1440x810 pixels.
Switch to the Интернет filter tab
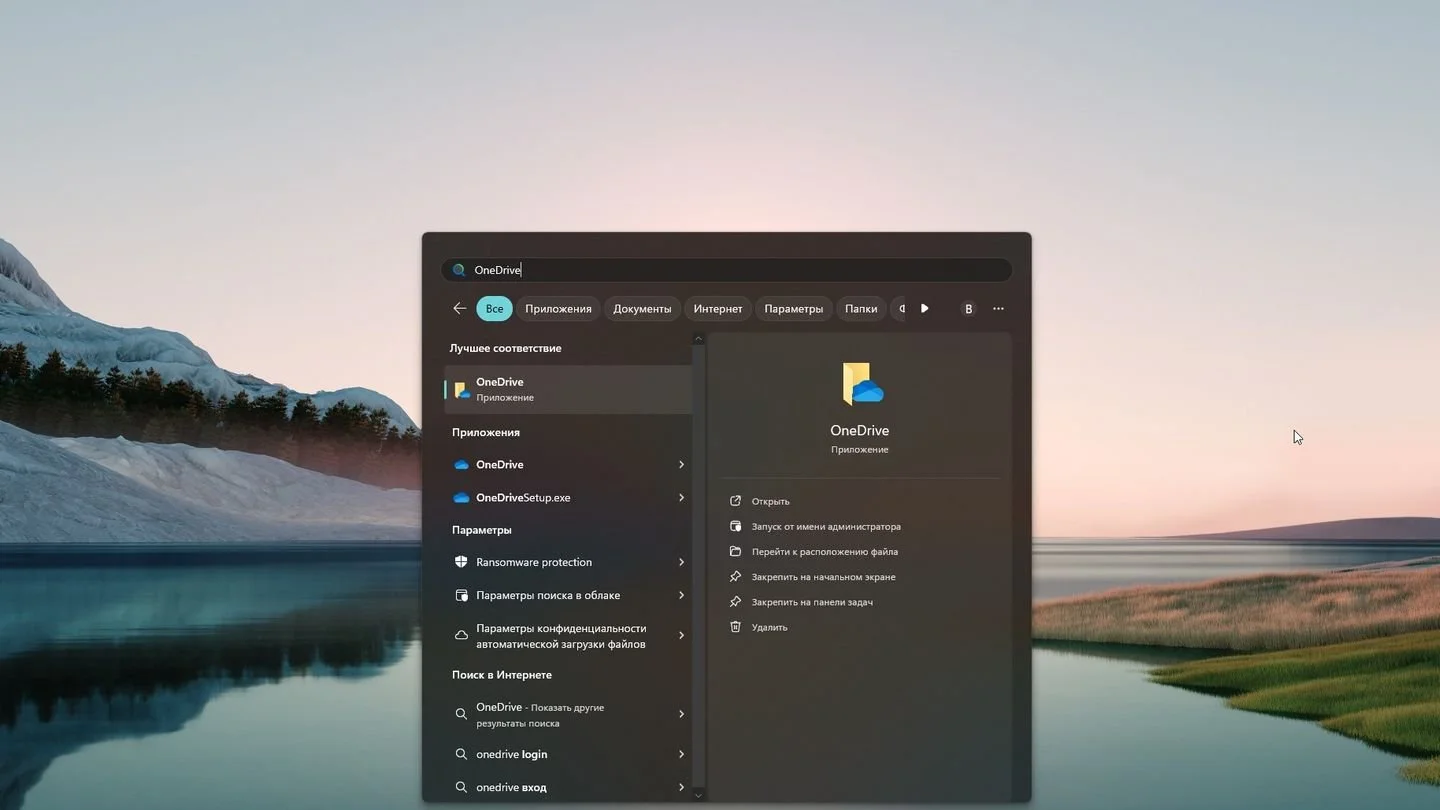pos(718,308)
